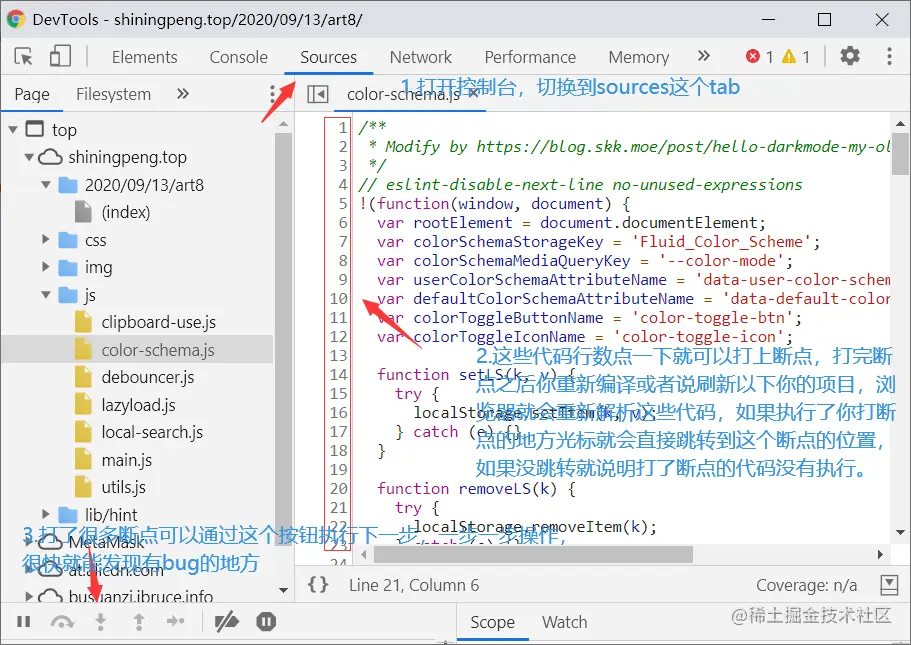Screen dimensions: 911x645
Task: Toggle pause on exceptions icon
Action: point(266,622)
